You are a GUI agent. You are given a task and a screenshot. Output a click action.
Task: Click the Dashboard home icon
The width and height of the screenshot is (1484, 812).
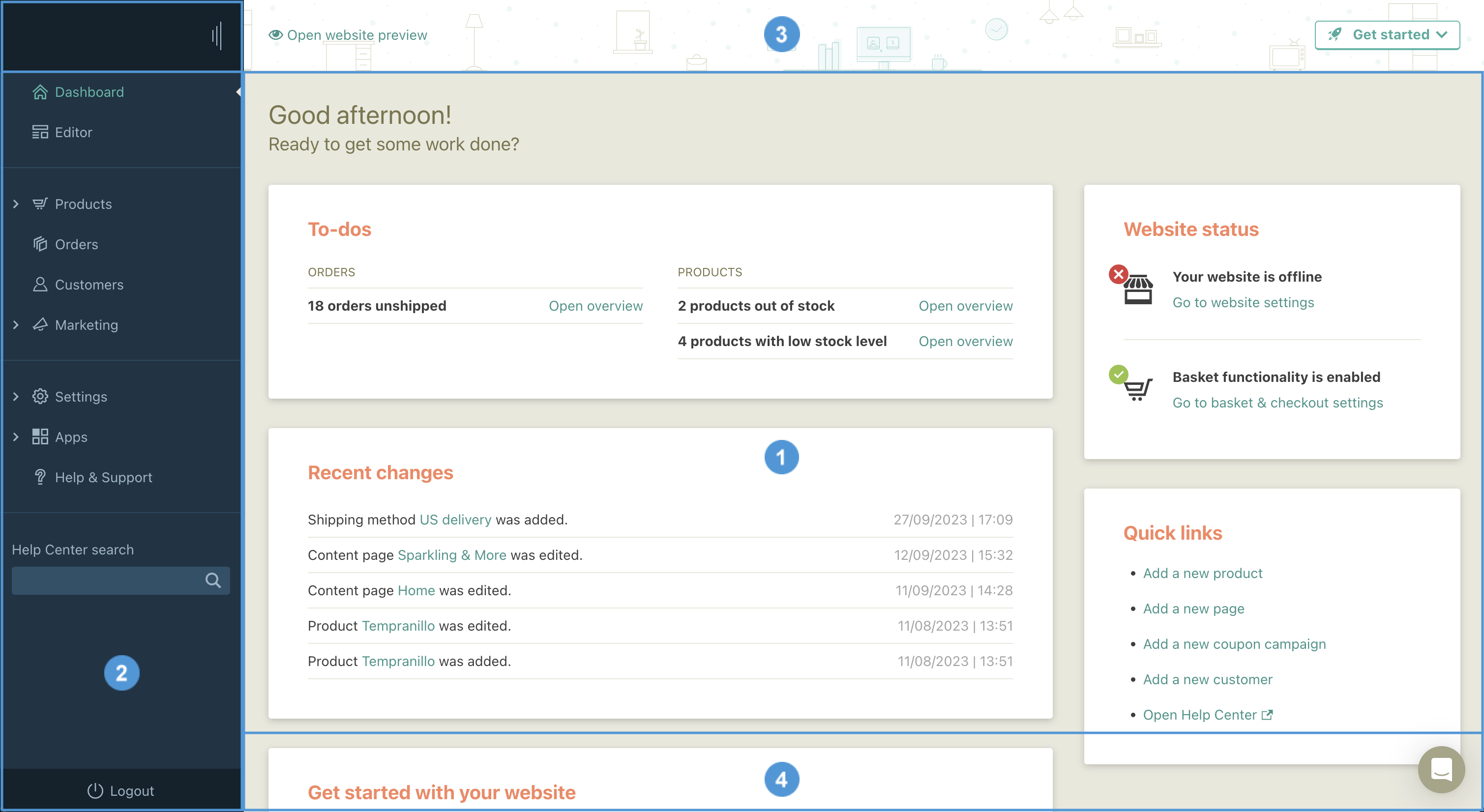click(40, 92)
